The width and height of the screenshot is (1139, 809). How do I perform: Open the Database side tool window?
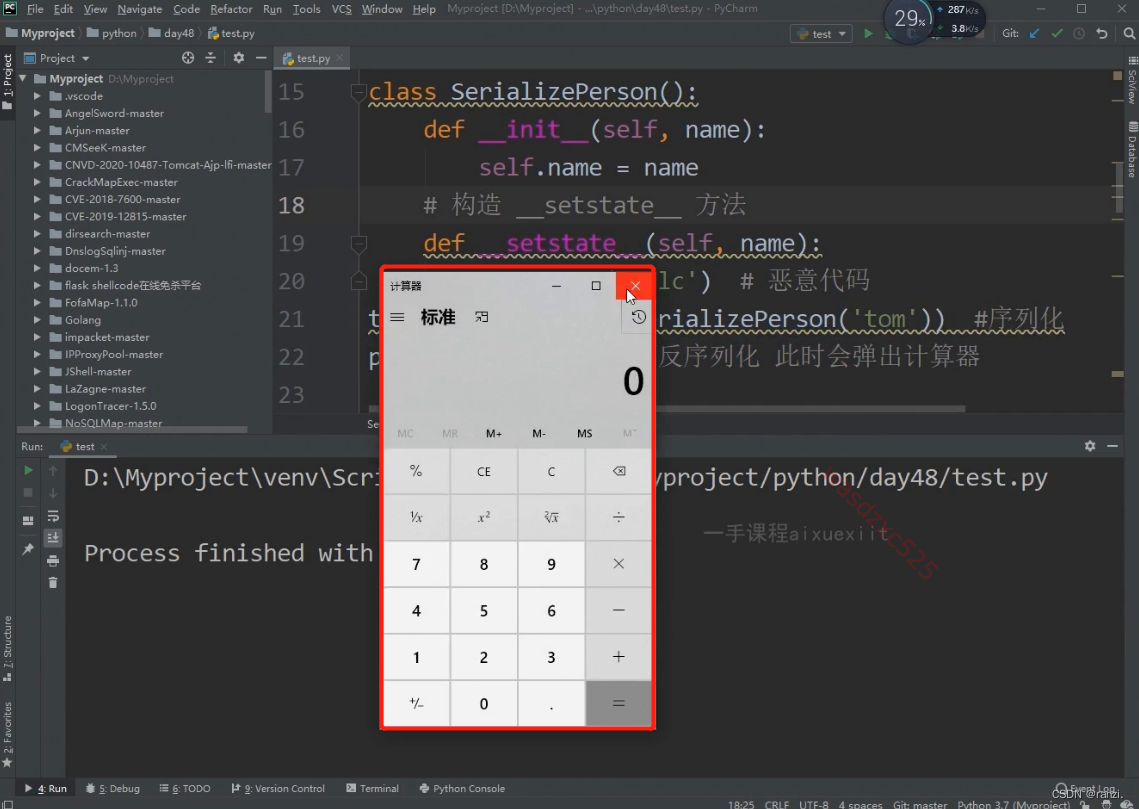[1132, 149]
